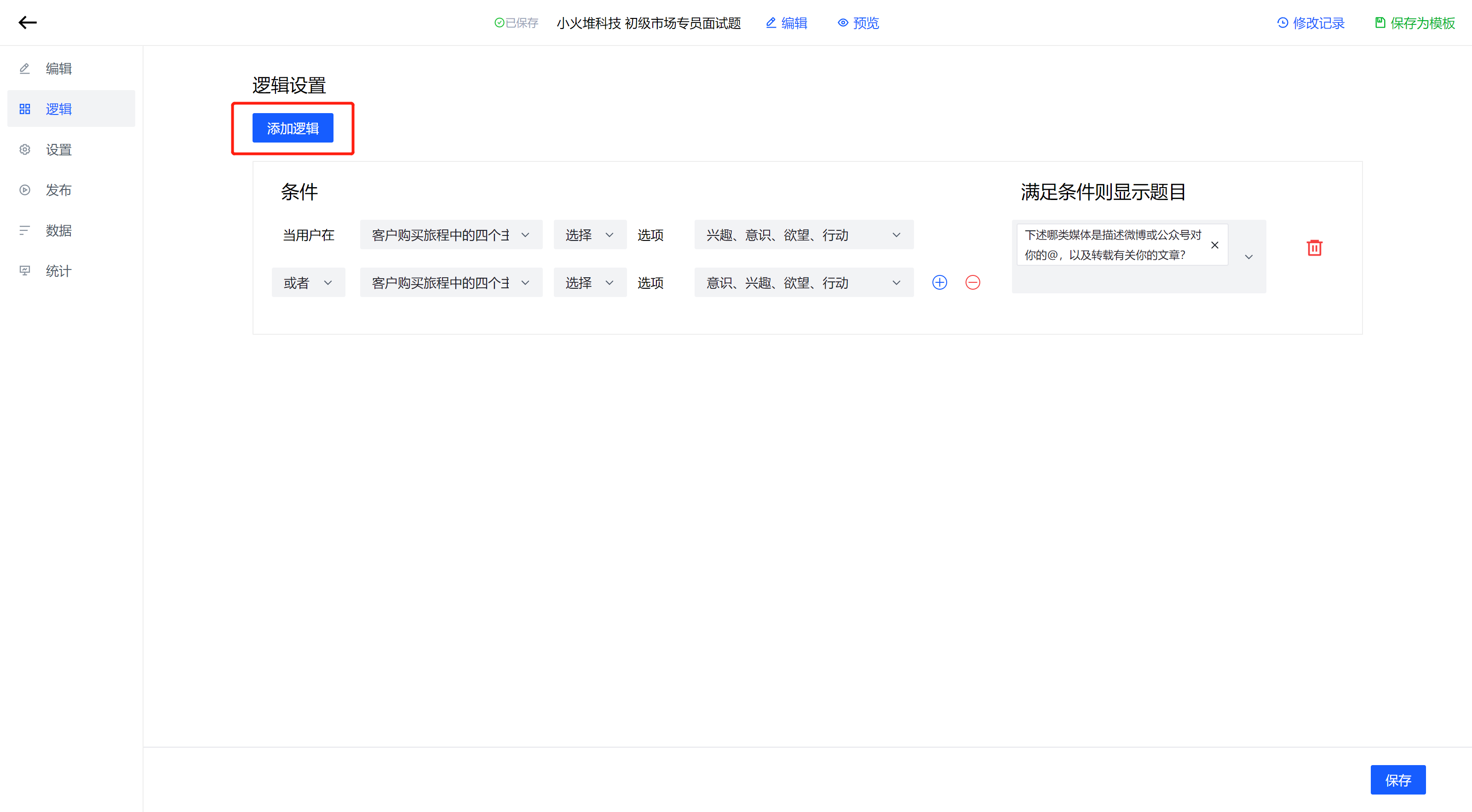Click the blue 保存 button

coord(1397,780)
